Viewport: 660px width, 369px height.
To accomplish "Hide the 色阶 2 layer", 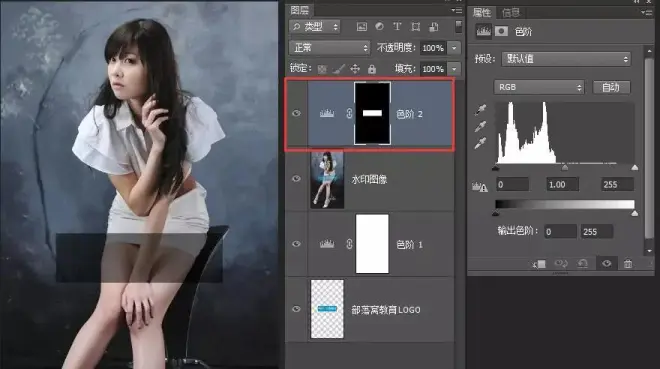I will pyautogui.click(x=296, y=113).
